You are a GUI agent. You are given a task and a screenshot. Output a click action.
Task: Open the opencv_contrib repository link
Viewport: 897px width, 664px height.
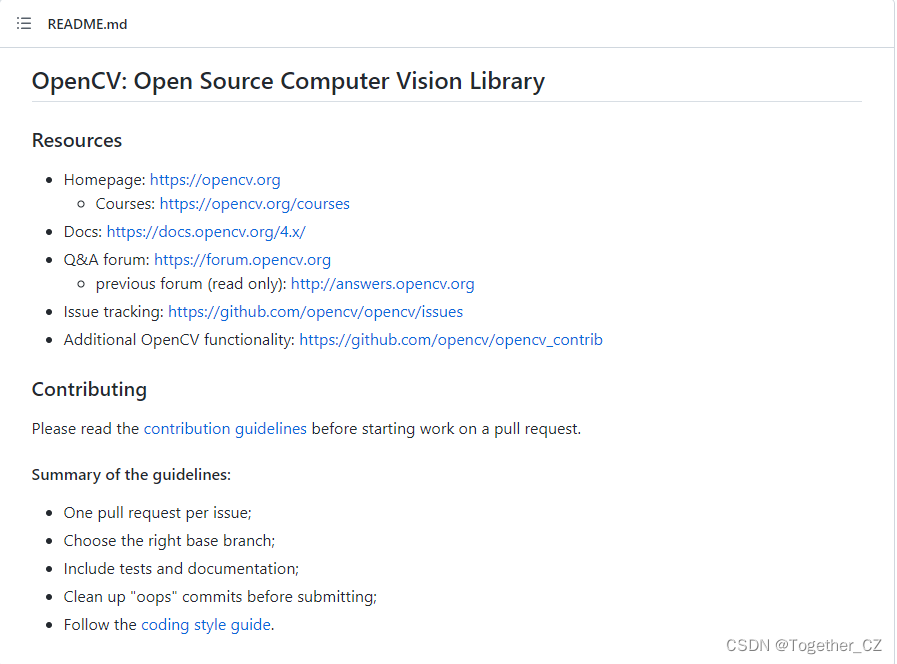coord(451,339)
